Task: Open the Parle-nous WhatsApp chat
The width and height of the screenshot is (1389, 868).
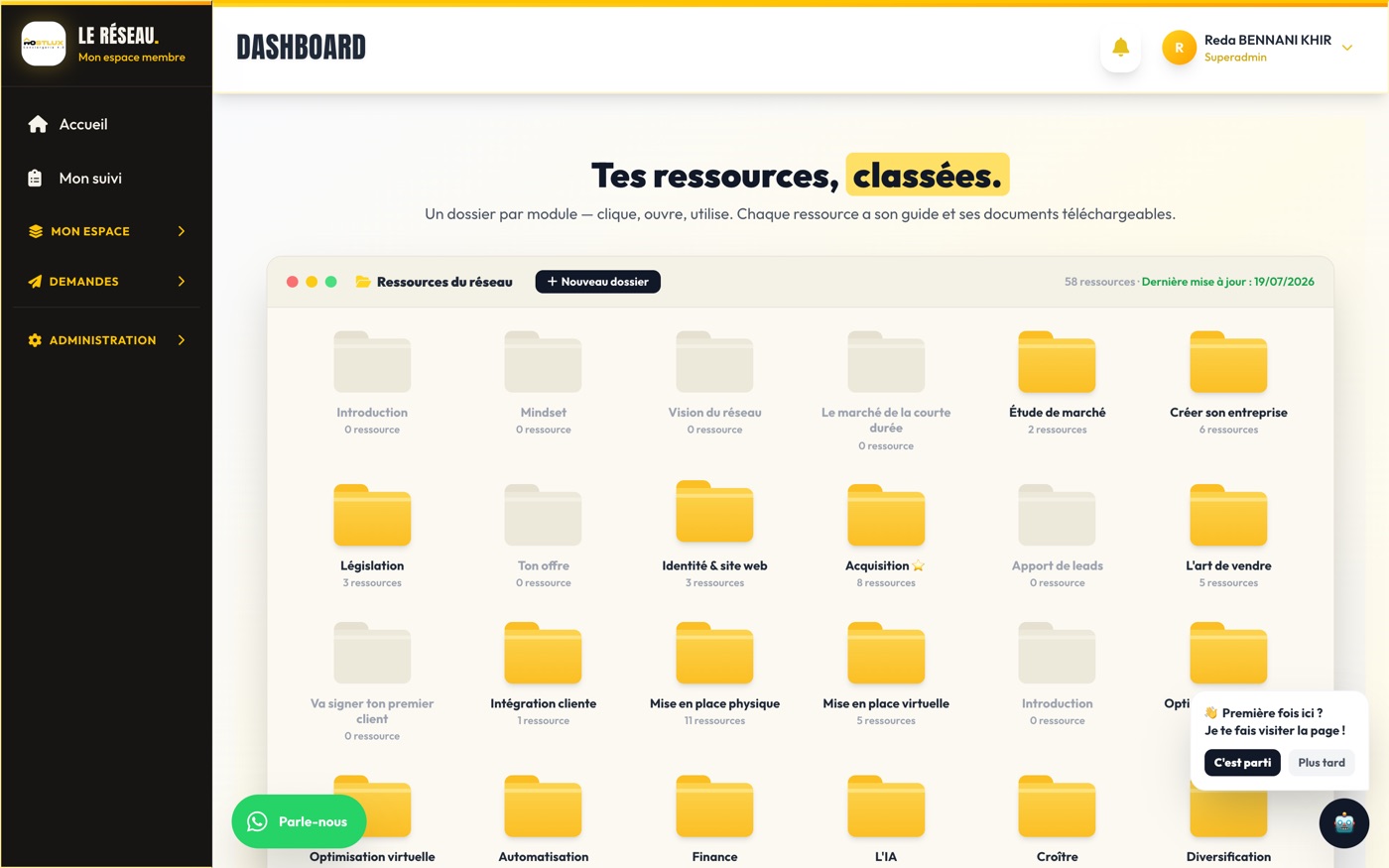Action: (299, 821)
